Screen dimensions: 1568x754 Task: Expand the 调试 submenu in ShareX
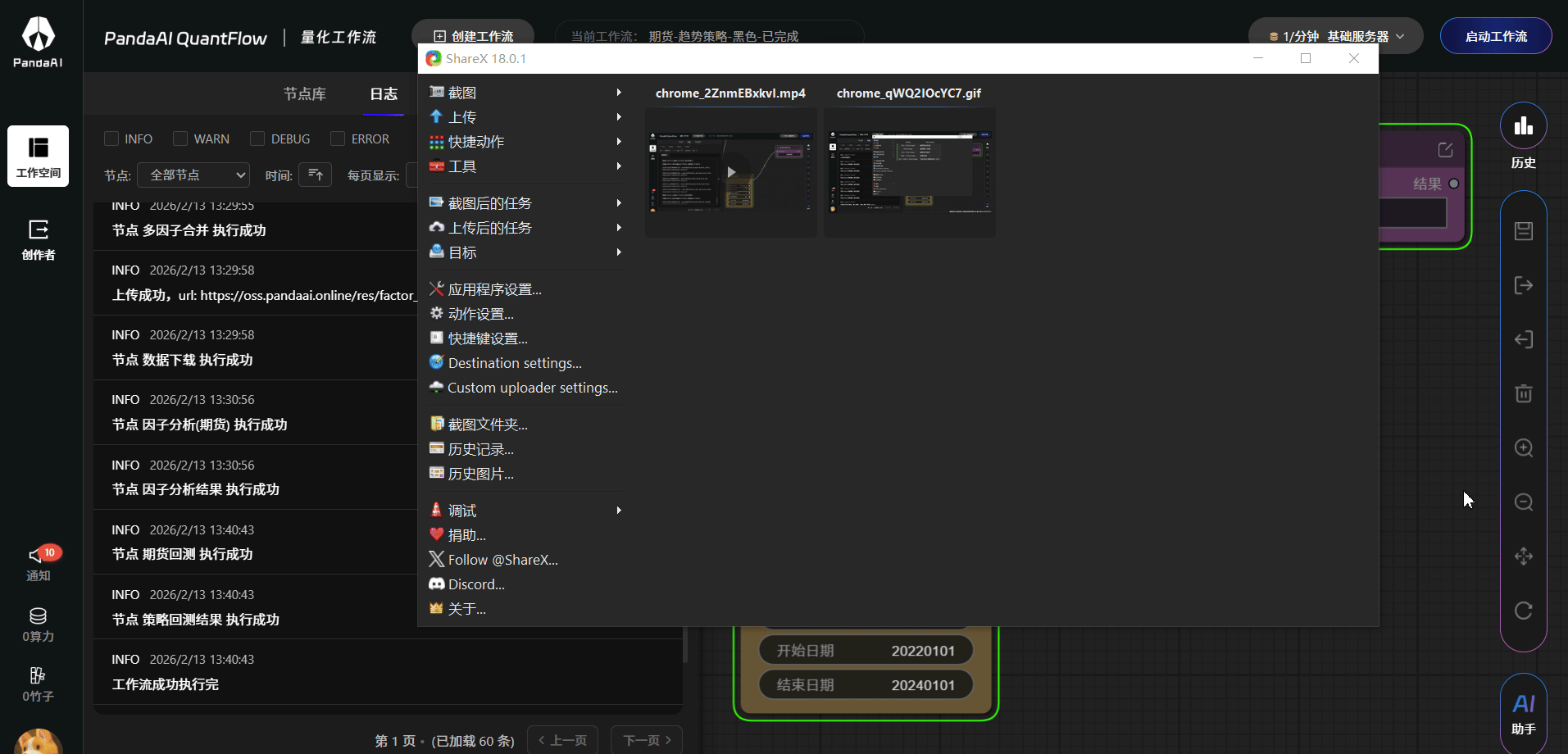point(525,511)
